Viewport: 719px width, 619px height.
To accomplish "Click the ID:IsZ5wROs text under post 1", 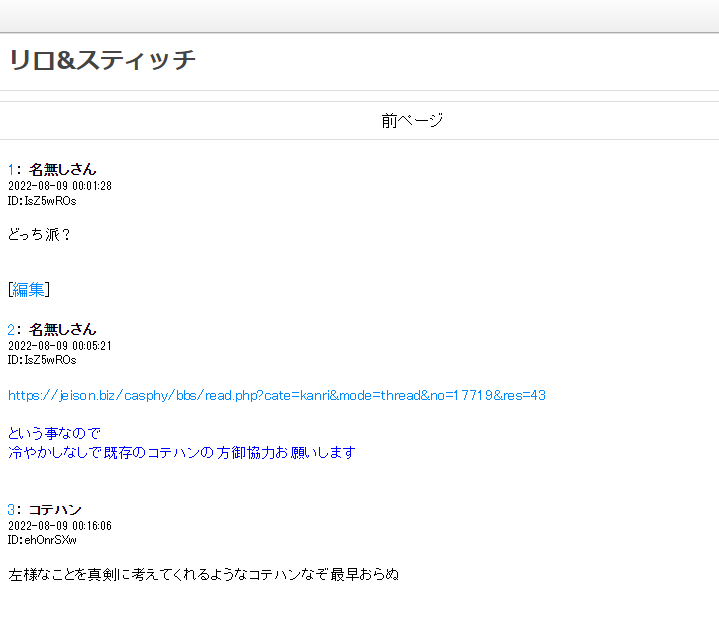I will (x=42, y=201).
